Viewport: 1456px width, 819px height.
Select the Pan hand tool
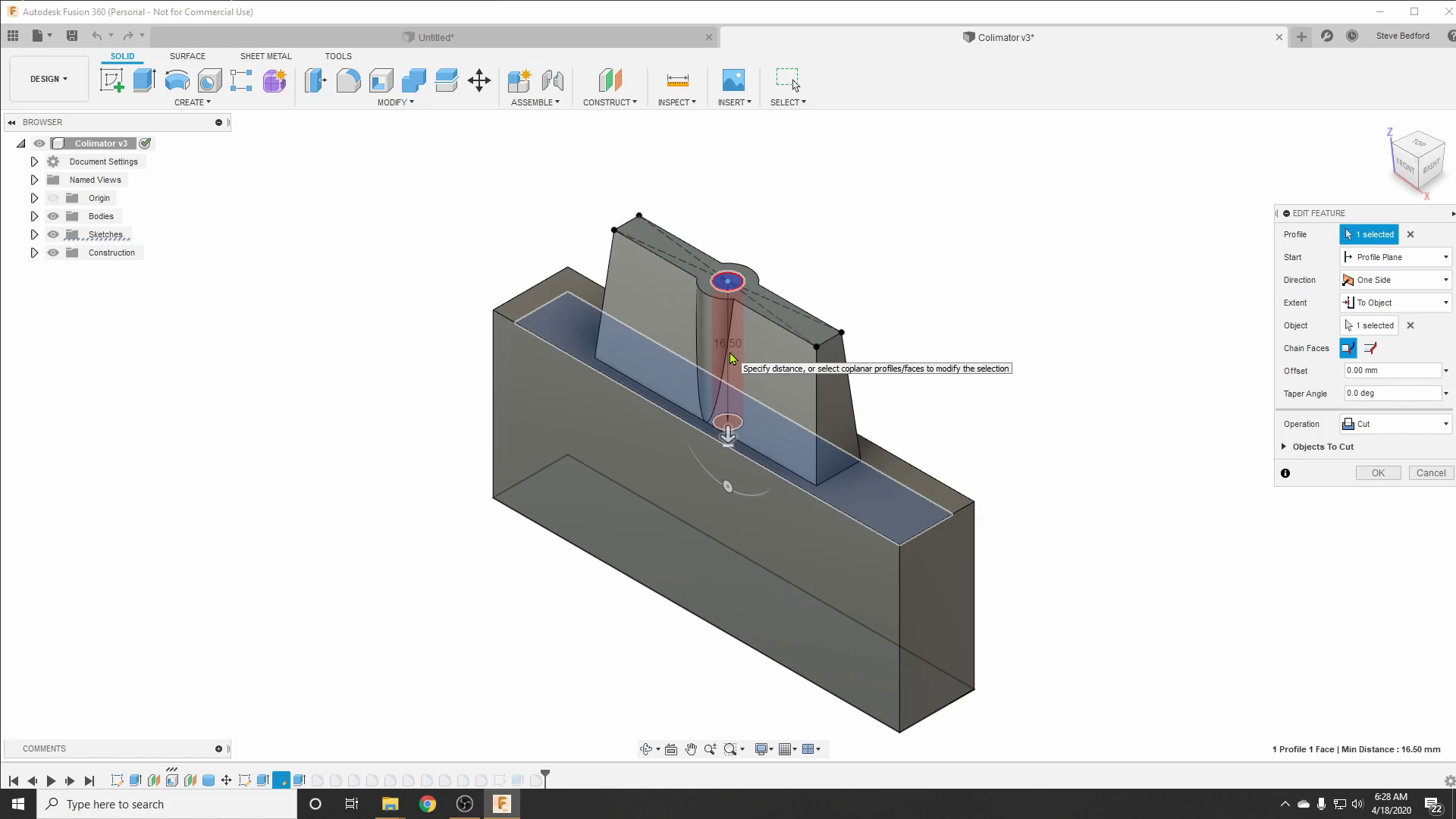[691, 749]
